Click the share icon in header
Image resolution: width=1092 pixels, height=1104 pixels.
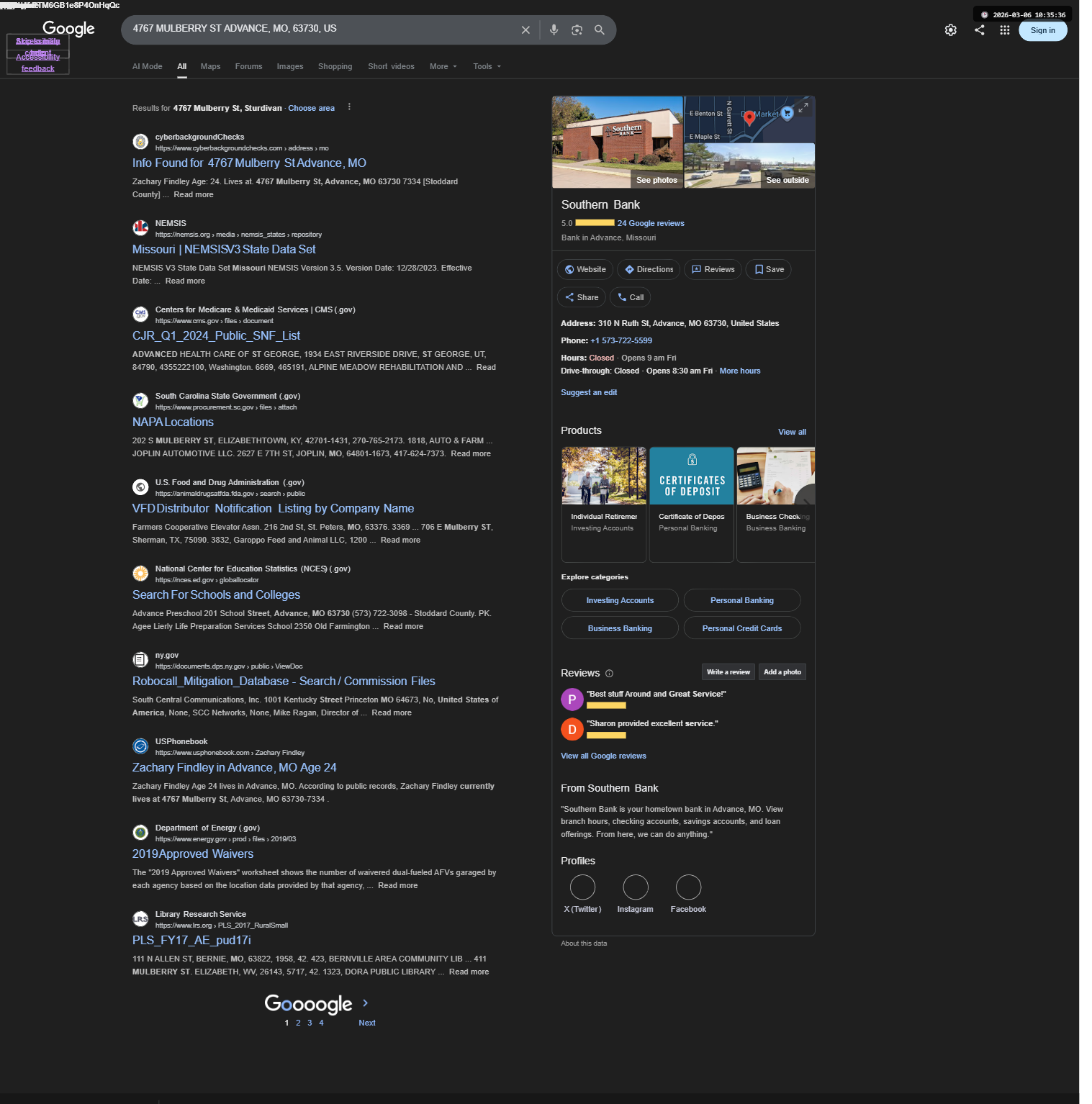[980, 30]
